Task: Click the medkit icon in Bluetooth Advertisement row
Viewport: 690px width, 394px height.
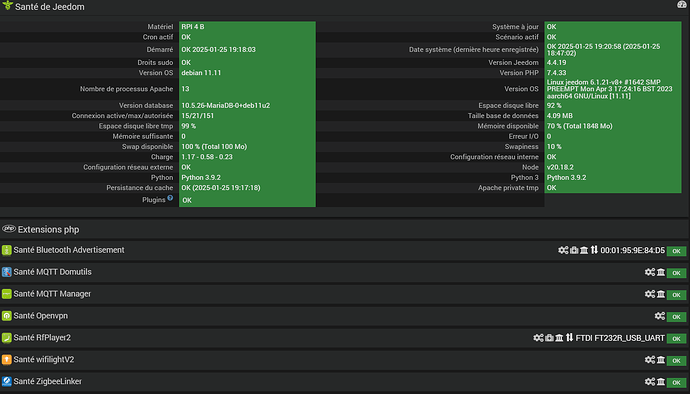Action: (x=574, y=250)
